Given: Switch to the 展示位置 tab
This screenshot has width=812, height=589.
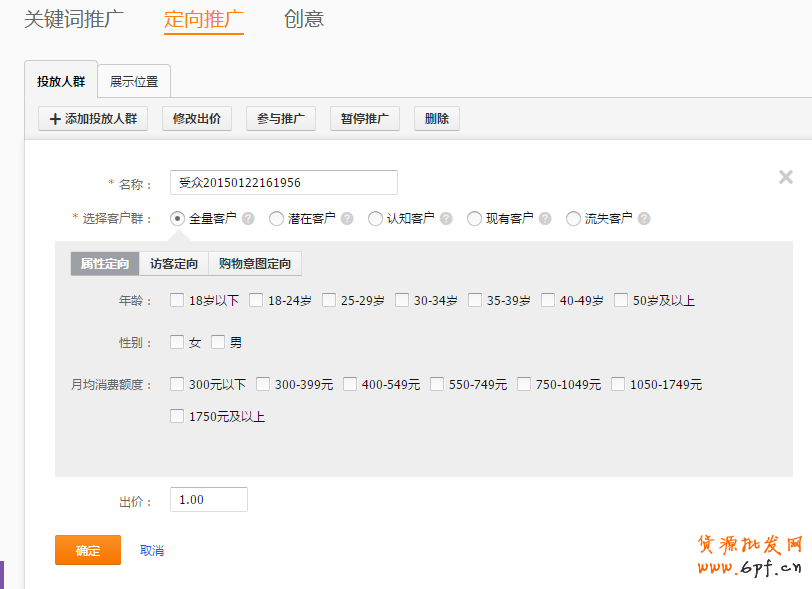Looking at the screenshot, I should (x=134, y=82).
